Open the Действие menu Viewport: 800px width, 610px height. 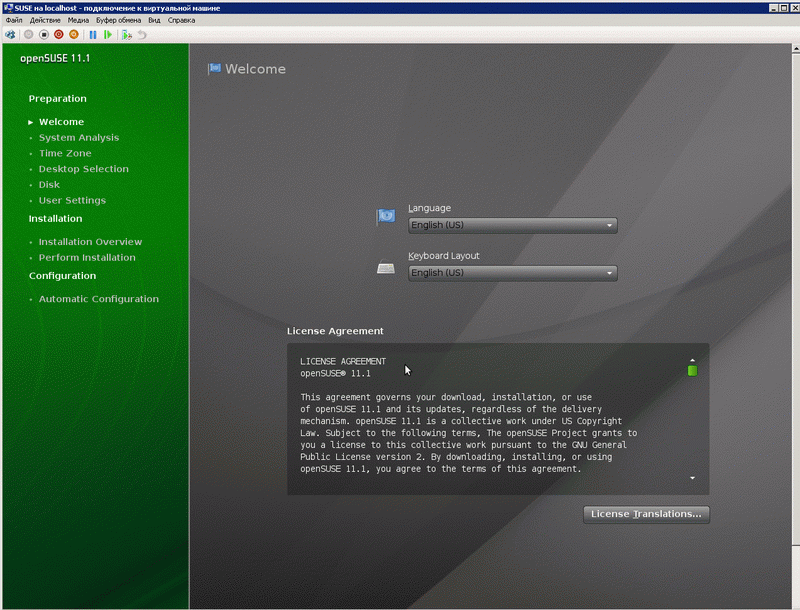coord(45,20)
